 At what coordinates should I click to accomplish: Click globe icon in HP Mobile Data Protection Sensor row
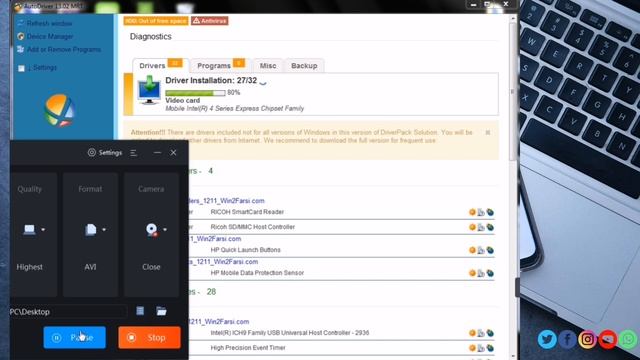(x=490, y=273)
